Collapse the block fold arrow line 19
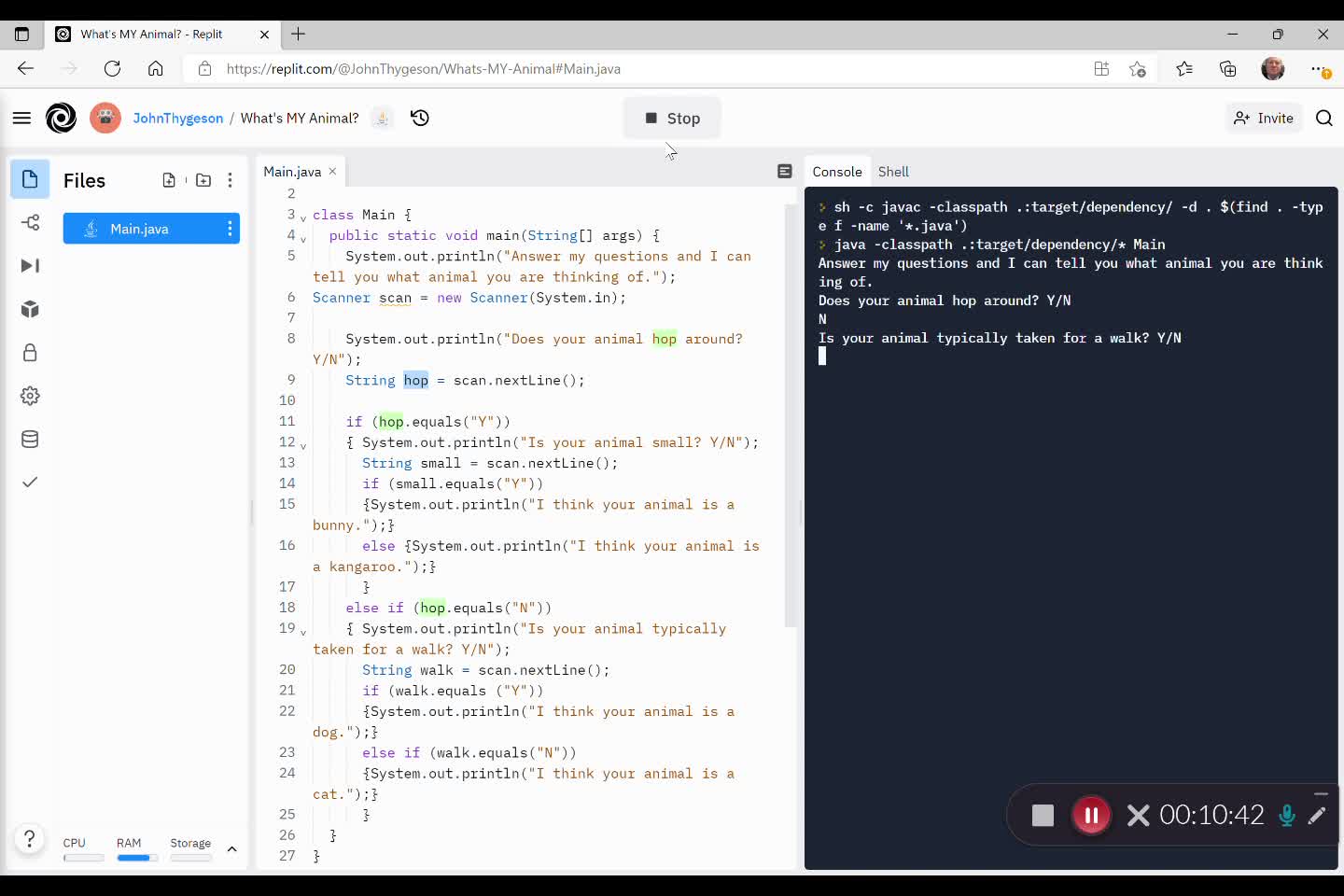Viewport: 1344px width, 896px height. (x=303, y=632)
